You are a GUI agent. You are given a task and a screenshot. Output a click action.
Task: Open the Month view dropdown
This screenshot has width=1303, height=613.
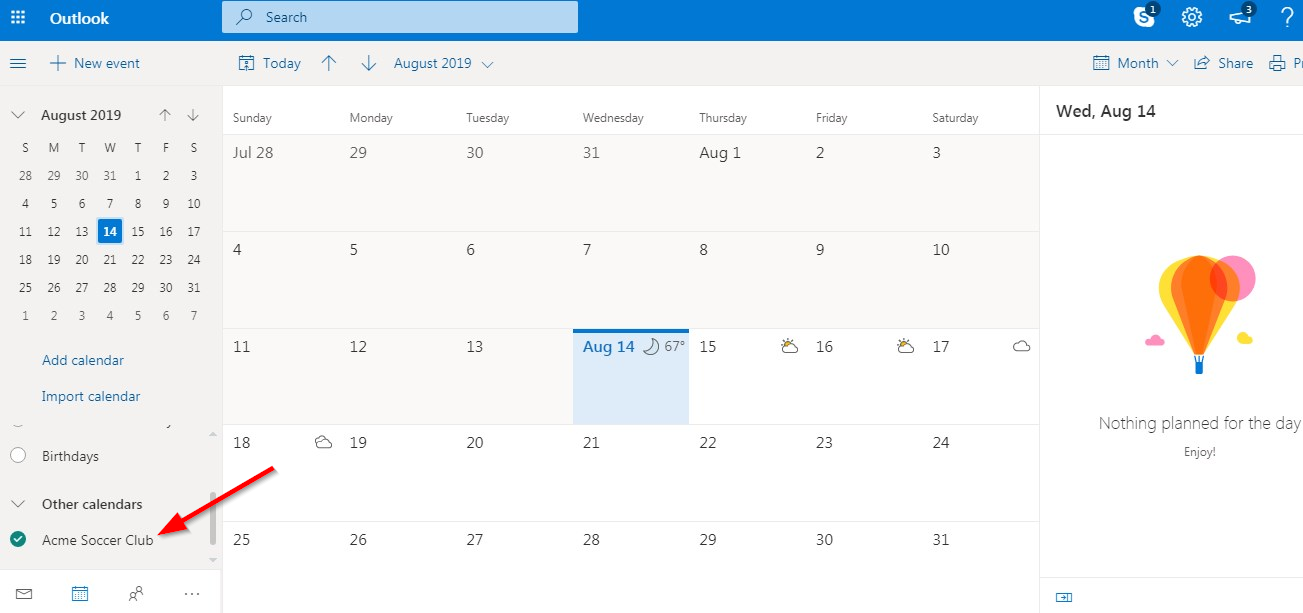tap(1136, 63)
